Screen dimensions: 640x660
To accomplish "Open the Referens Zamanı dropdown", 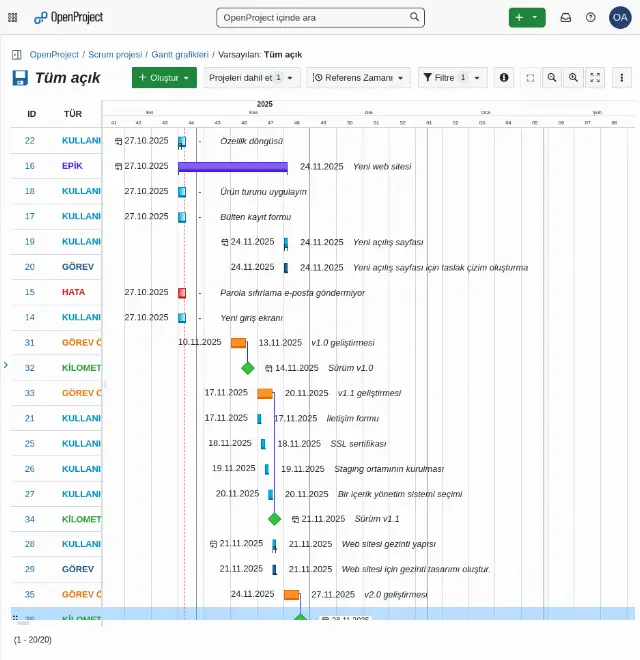I will (x=358, y=77).
